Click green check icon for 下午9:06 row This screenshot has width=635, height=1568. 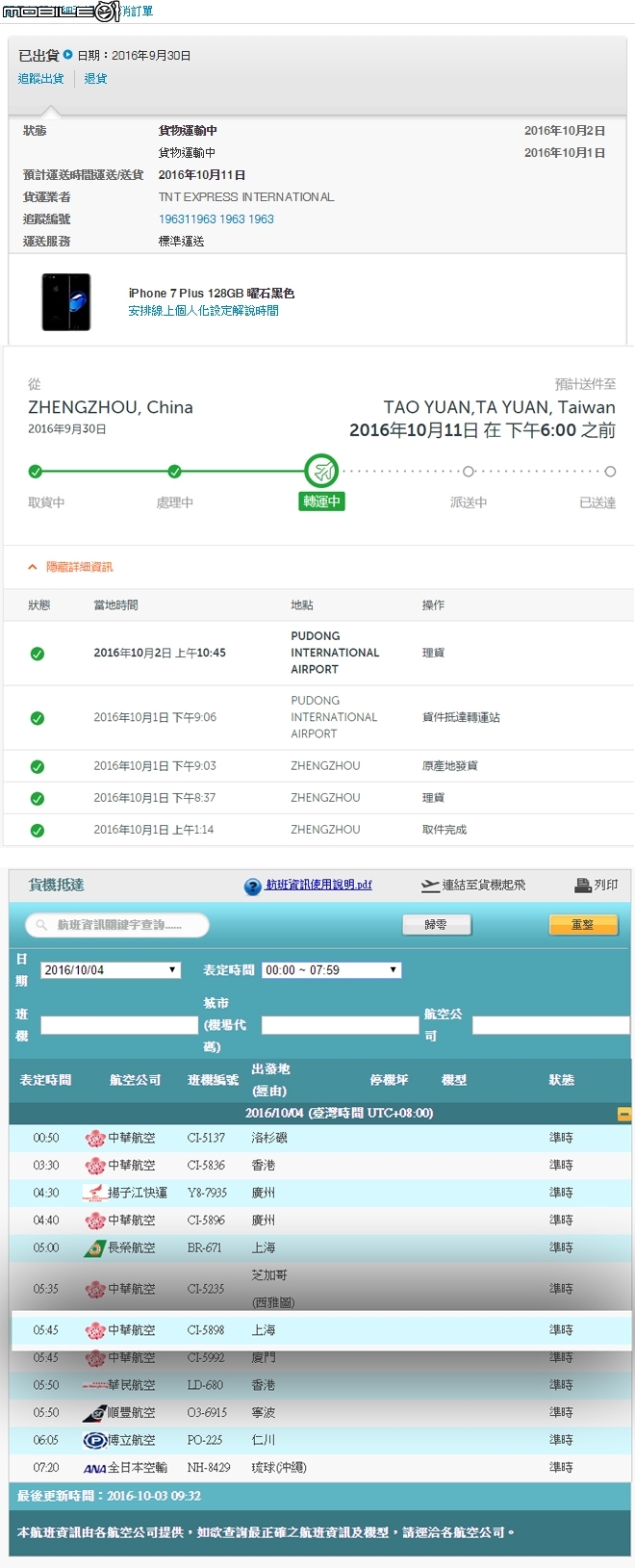click(37, 718)
